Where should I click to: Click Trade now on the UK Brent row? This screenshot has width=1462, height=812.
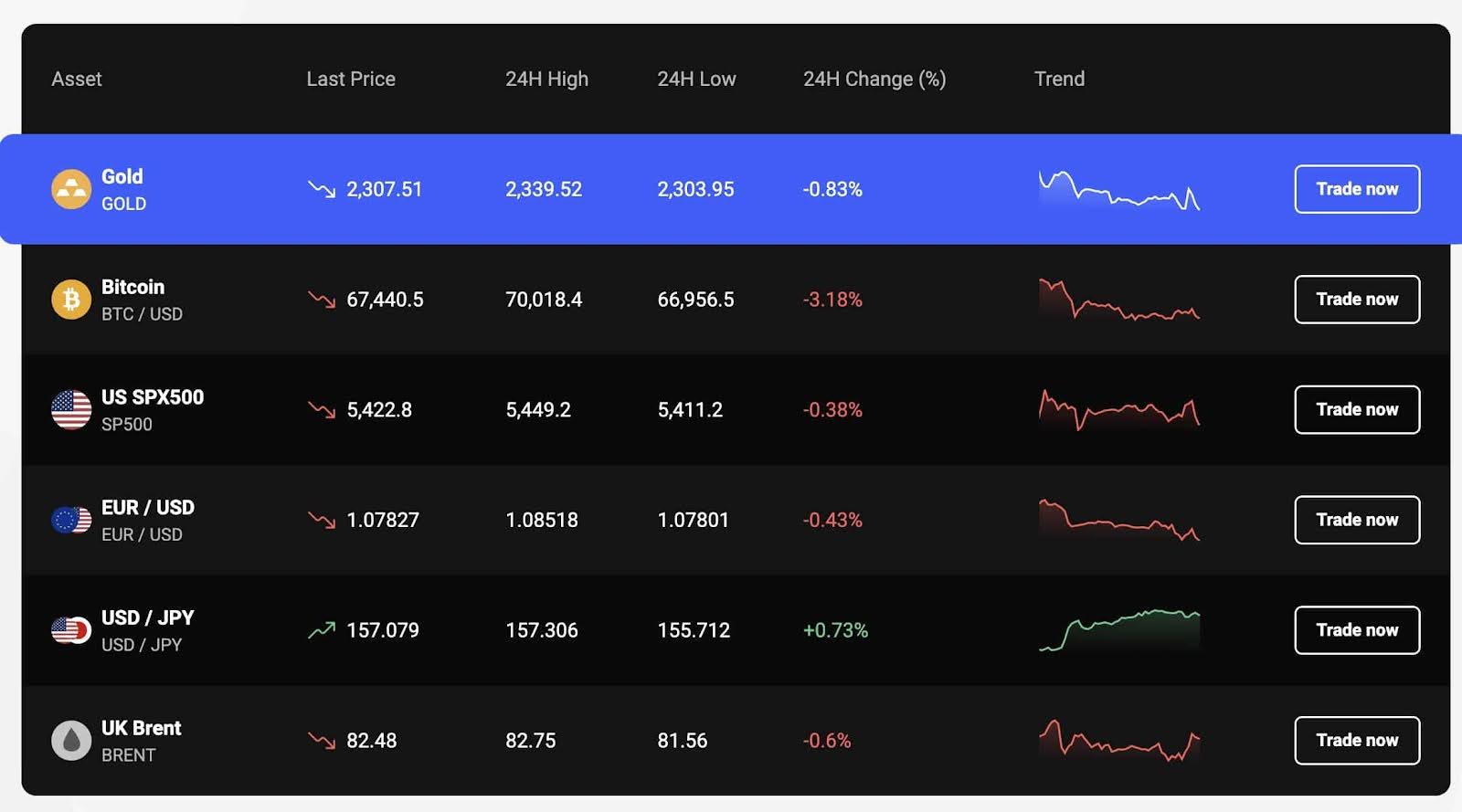click(1356, 740)
